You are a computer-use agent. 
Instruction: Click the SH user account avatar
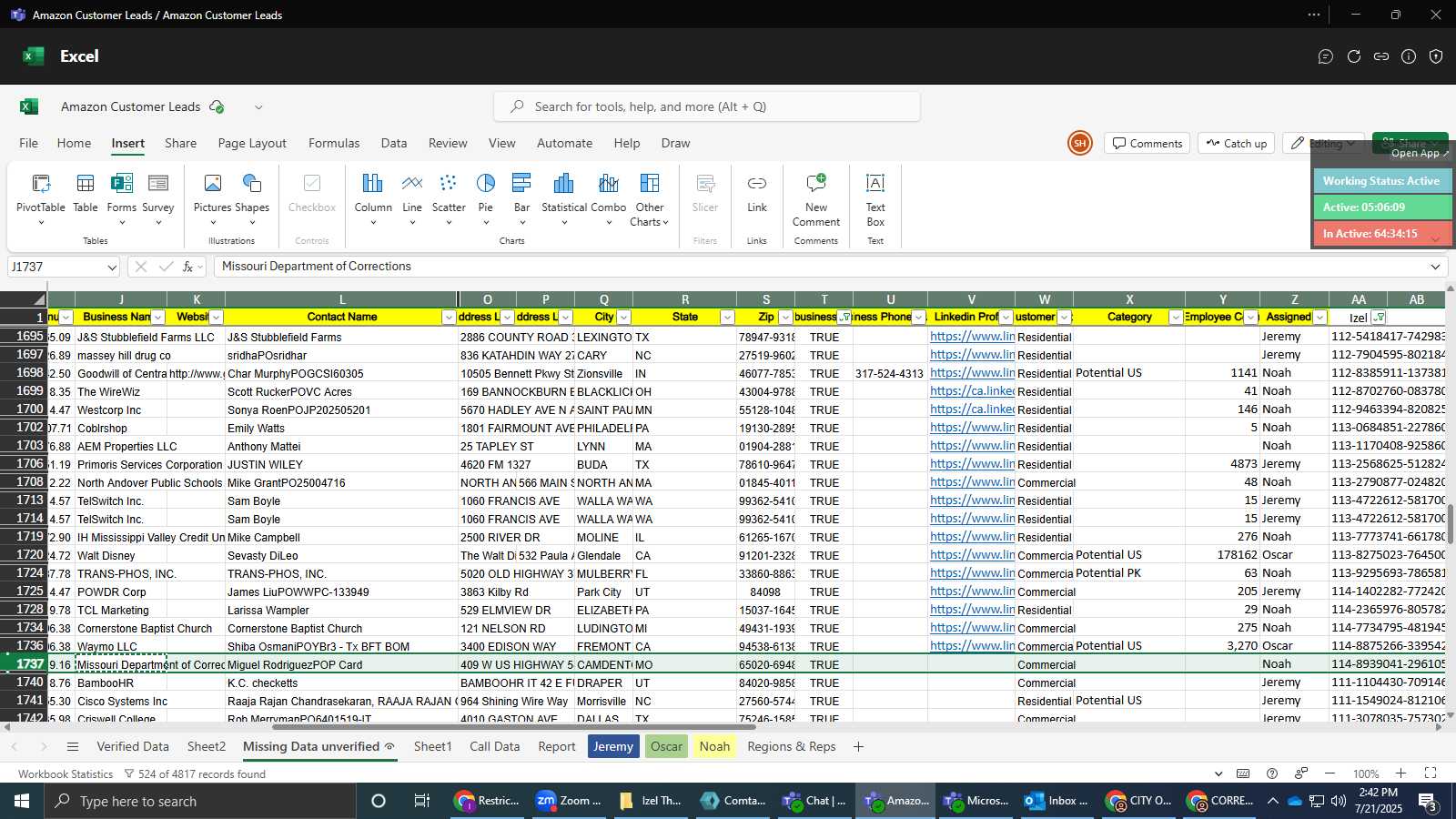pyautogui.click(x=1080, y=143)
